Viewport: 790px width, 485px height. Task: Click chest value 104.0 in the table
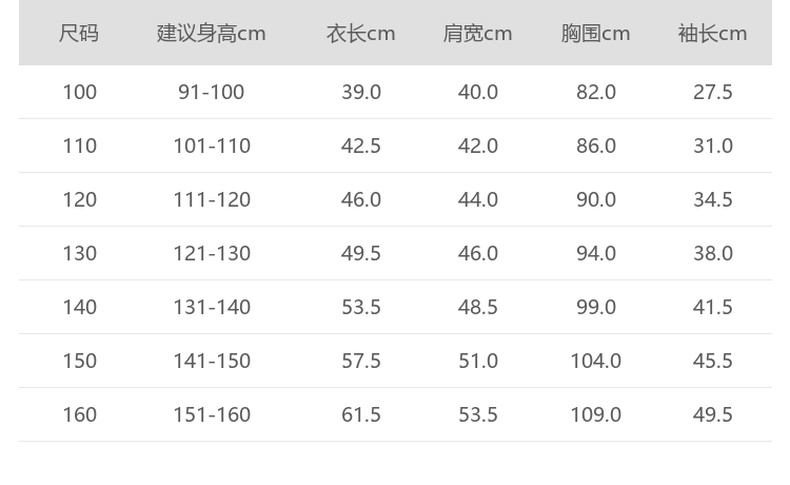596,361
